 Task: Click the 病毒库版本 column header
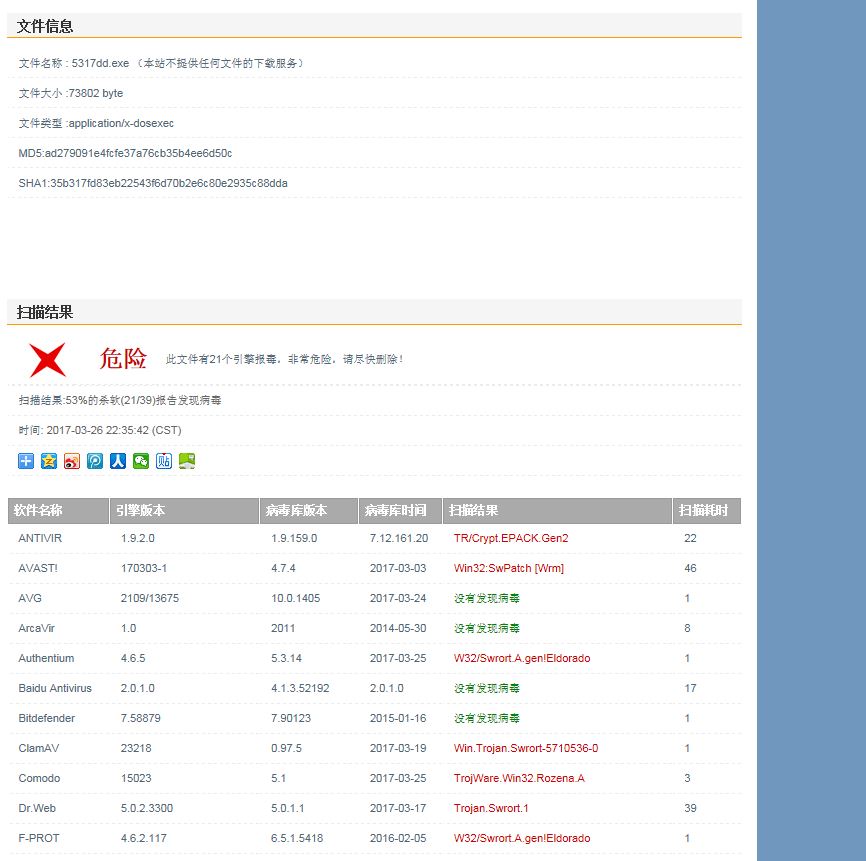tap(309, 510)
